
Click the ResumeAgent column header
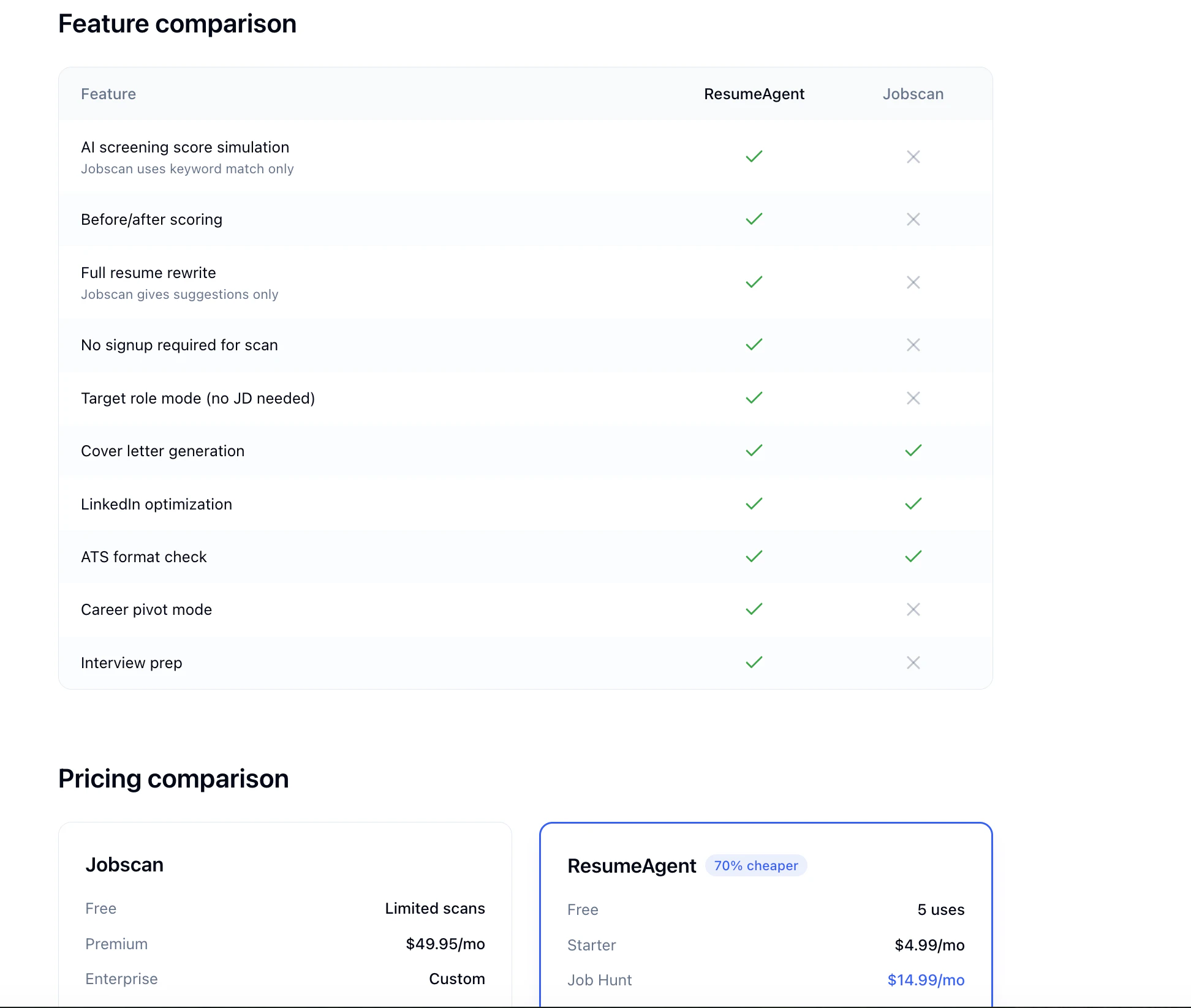(x=754, y=94)
